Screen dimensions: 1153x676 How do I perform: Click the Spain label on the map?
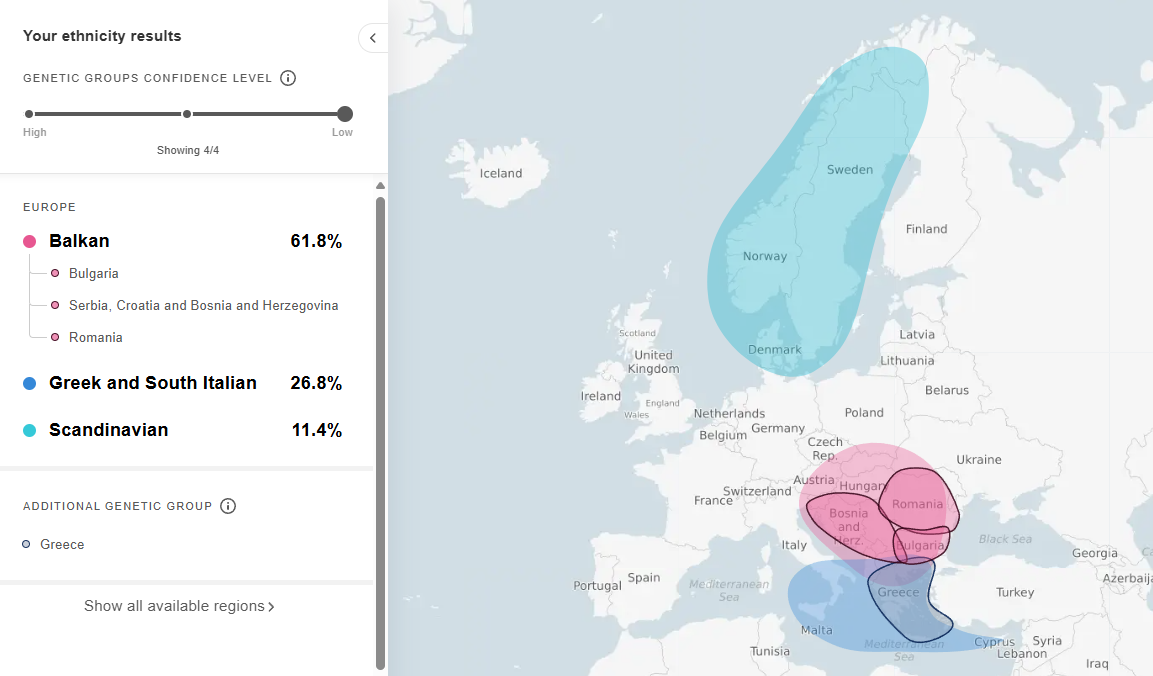[643, 577]
